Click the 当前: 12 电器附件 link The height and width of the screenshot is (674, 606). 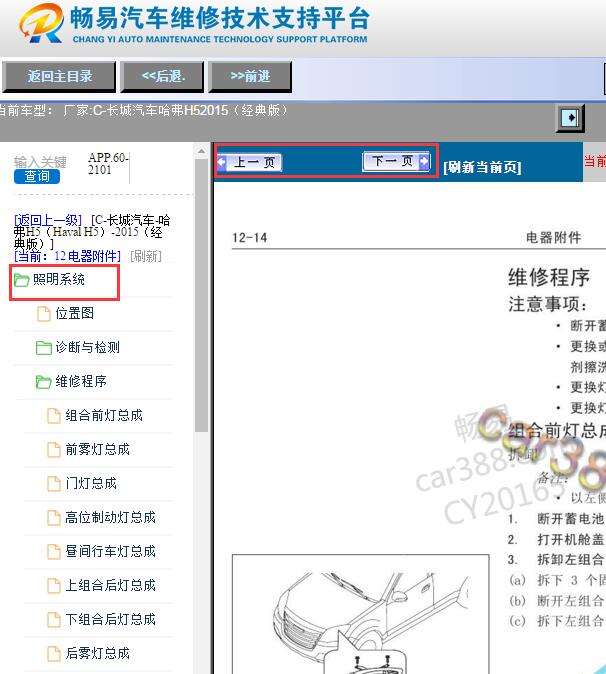point(67,257)
